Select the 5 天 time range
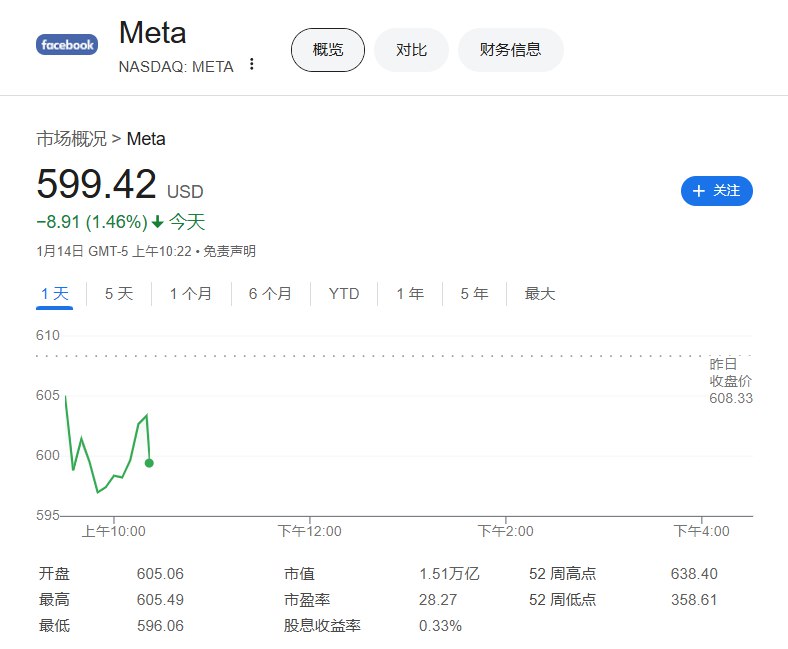Image resolution: width=788 pixels, height=649 pixels. [x=119, y=294]
